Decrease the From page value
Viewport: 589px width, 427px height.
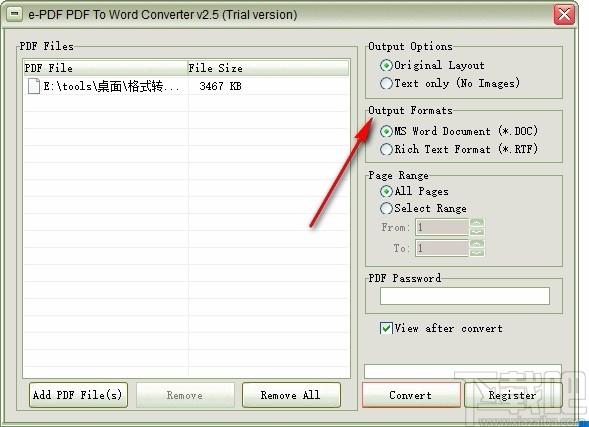477,231
